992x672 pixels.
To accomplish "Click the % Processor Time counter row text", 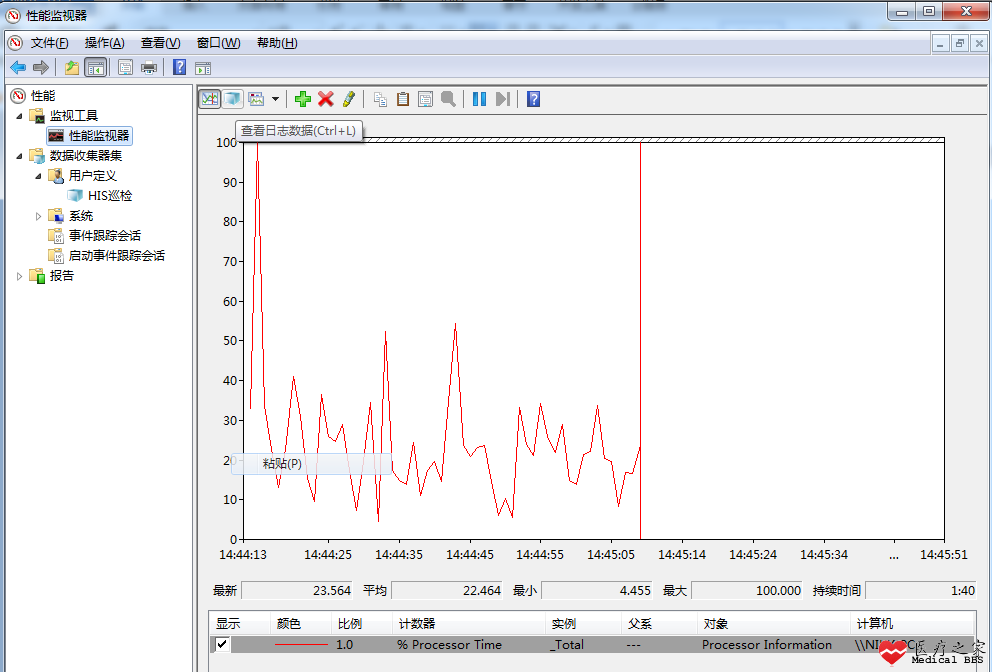I will [449, 644].
